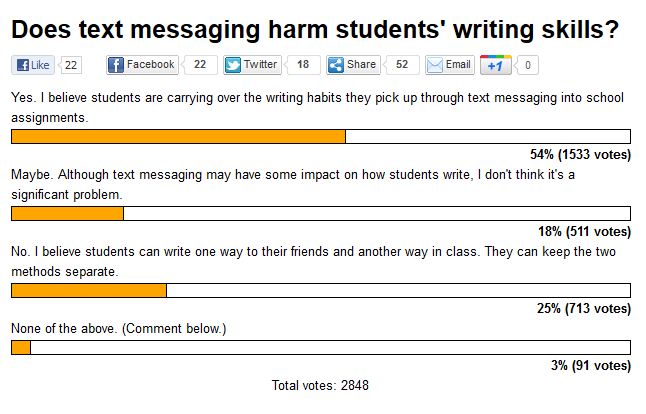Screen dimensions: 646x414
Task: Click the 3% None of the above bar
Action: (x=21, y=348)
